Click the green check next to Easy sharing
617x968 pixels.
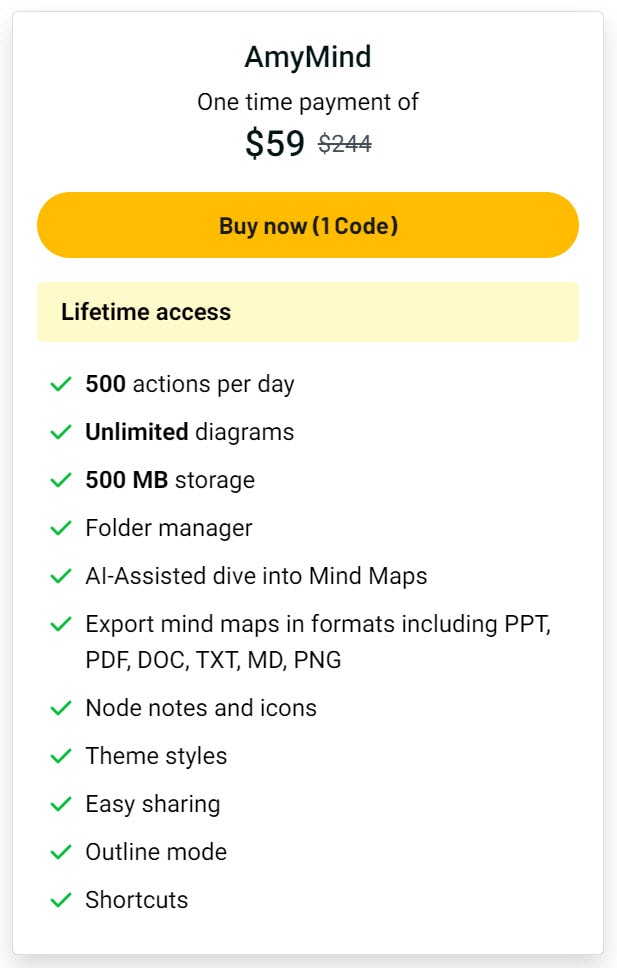click(x=61, y=804)
